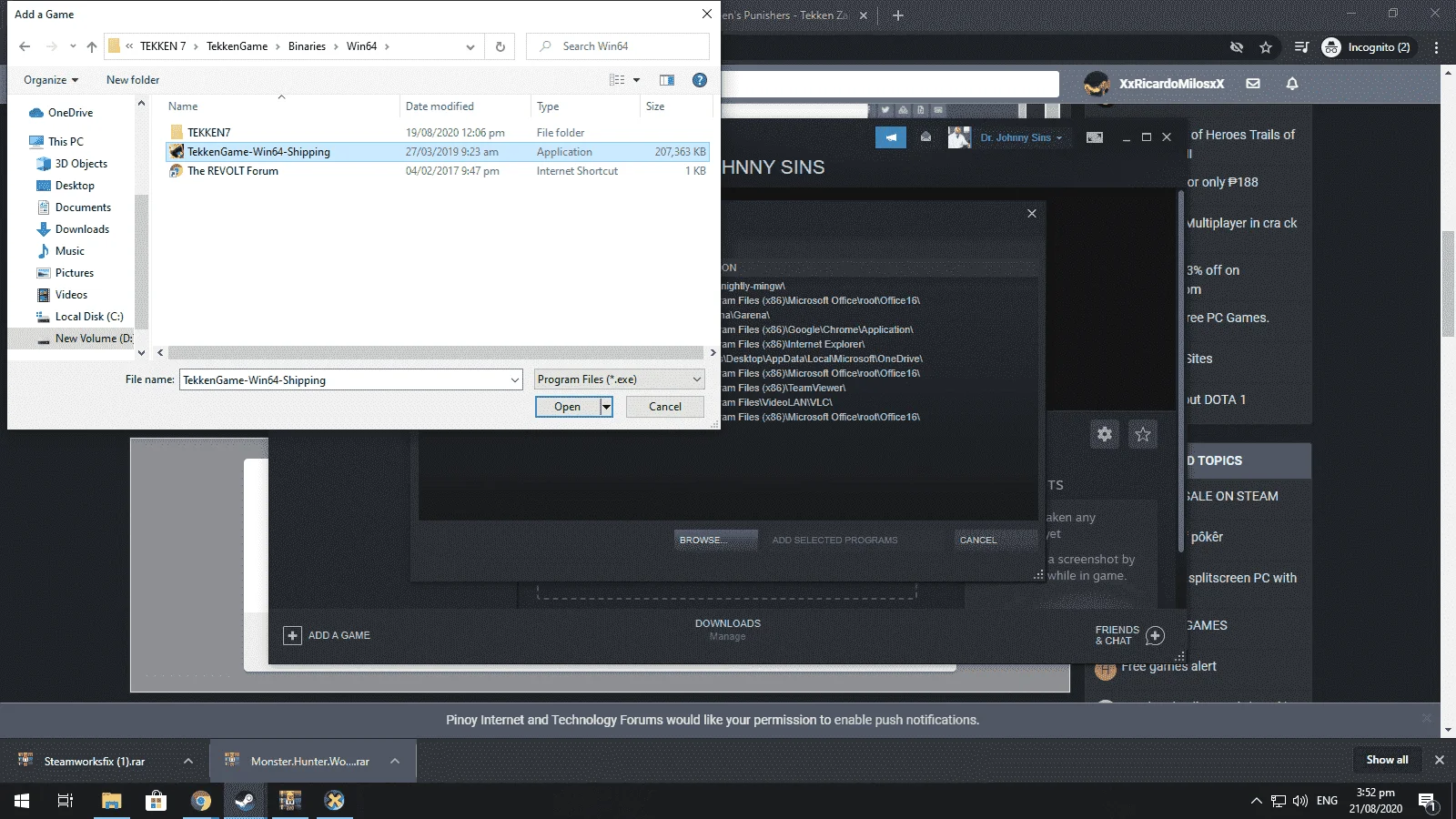
Task: Open volume control in system tray
Action: [1299, 801]
